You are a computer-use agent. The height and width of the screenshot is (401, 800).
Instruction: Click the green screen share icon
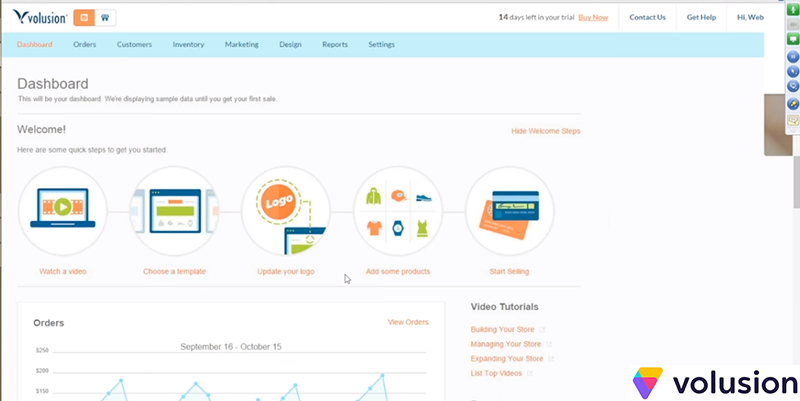click(792, 41)
